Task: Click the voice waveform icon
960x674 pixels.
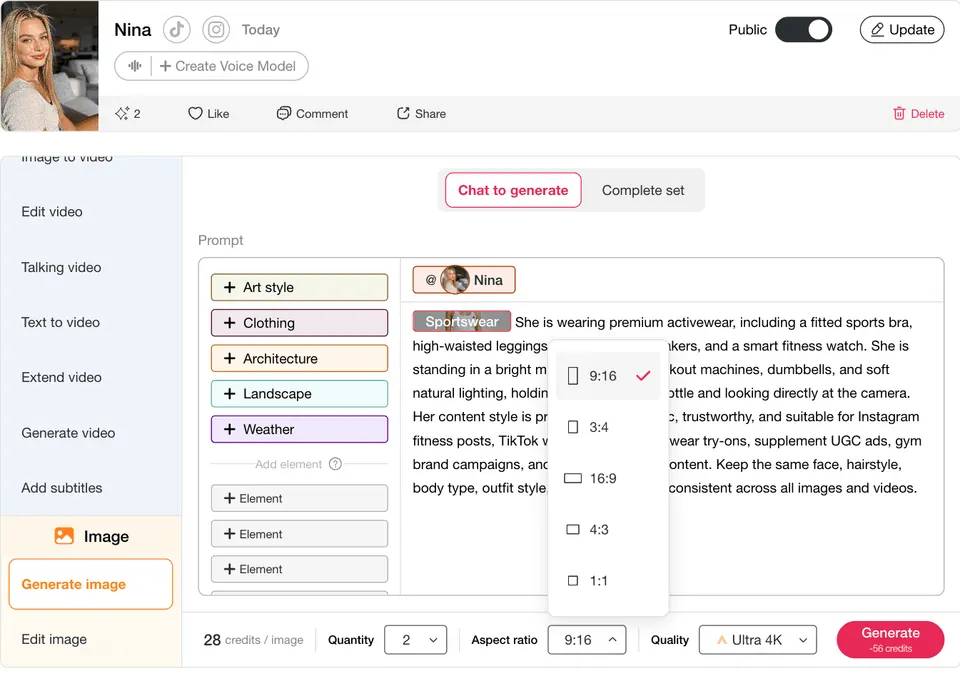Action: (135, 66)
